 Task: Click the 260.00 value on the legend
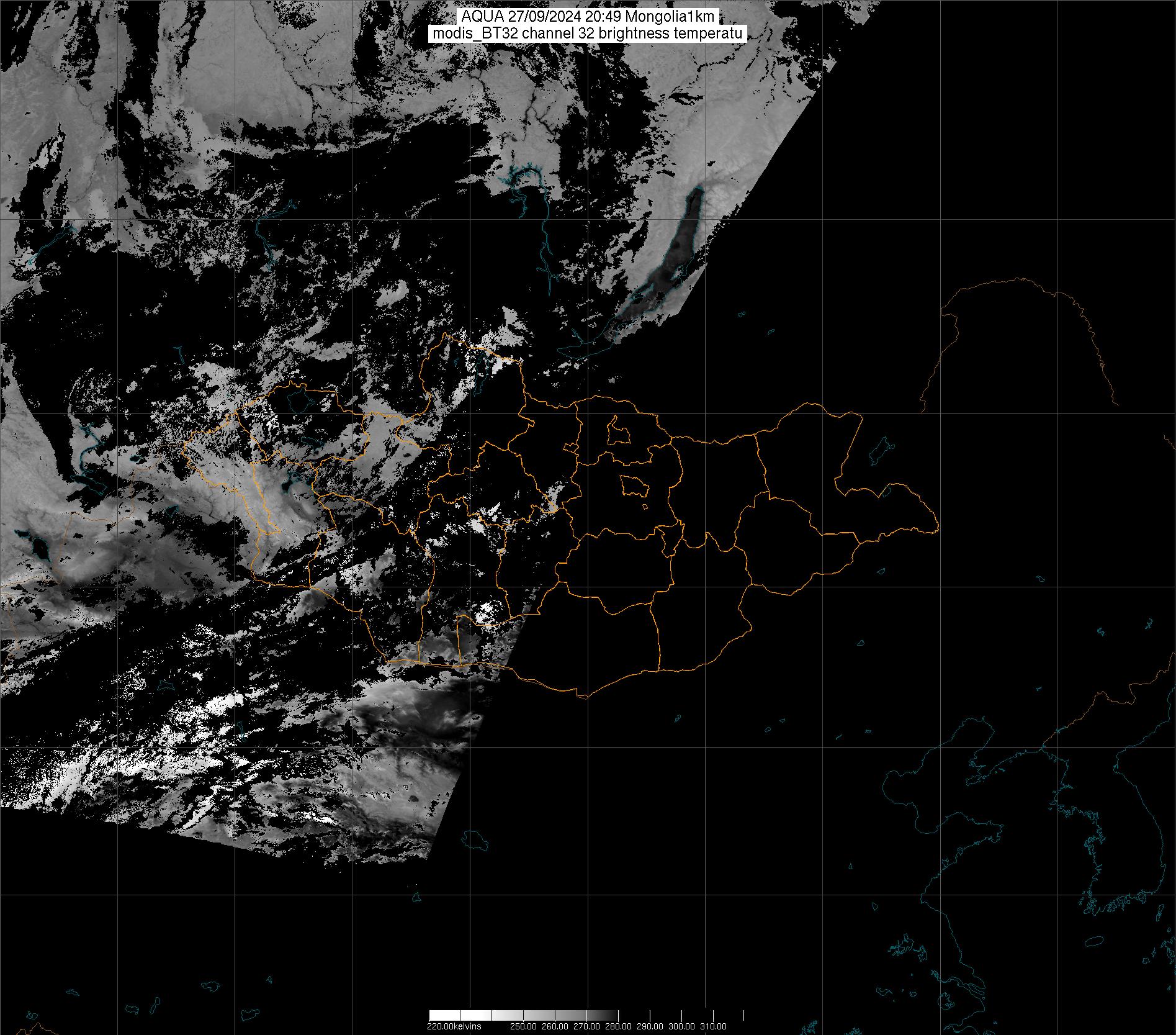coord(554,1026)
